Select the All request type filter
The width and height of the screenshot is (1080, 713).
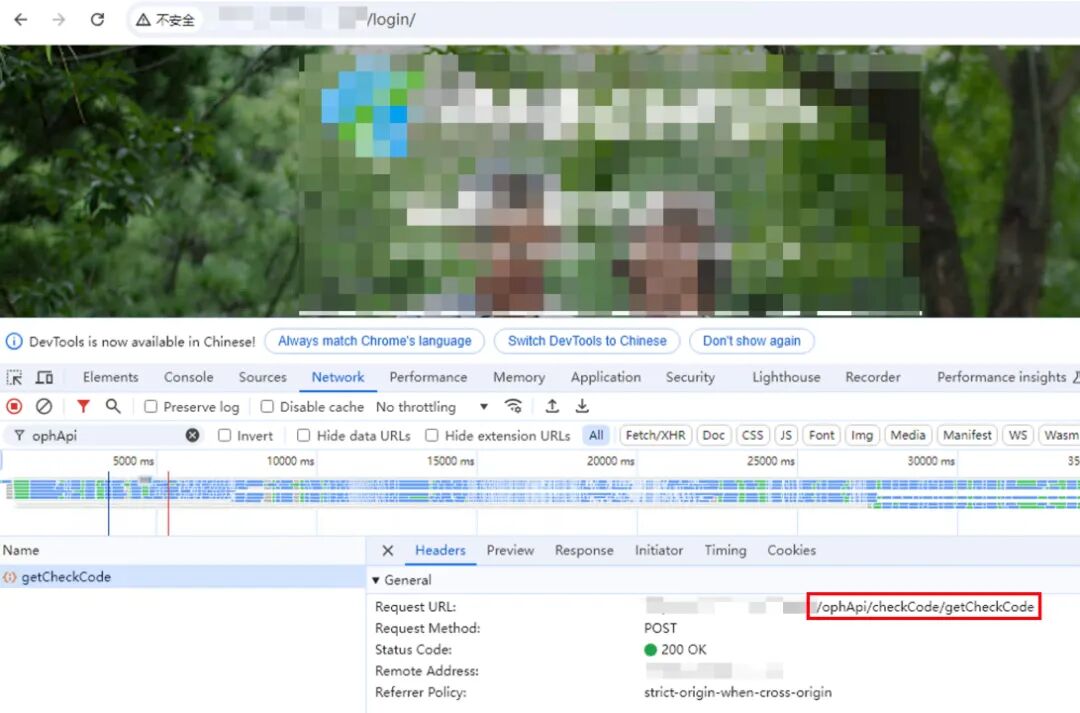[596, 435]
